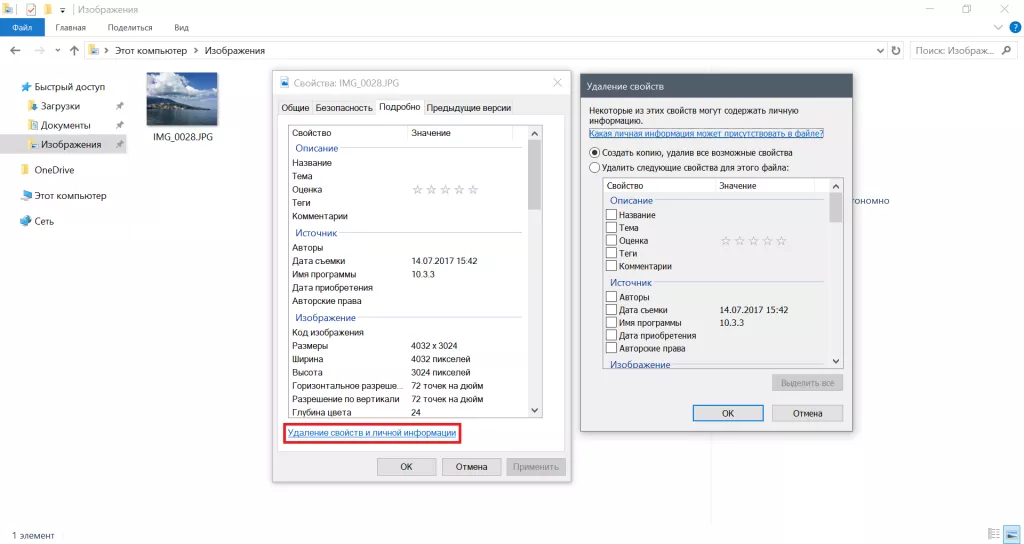Check the Дата съемки checkbox

click(x=611, y=310)
